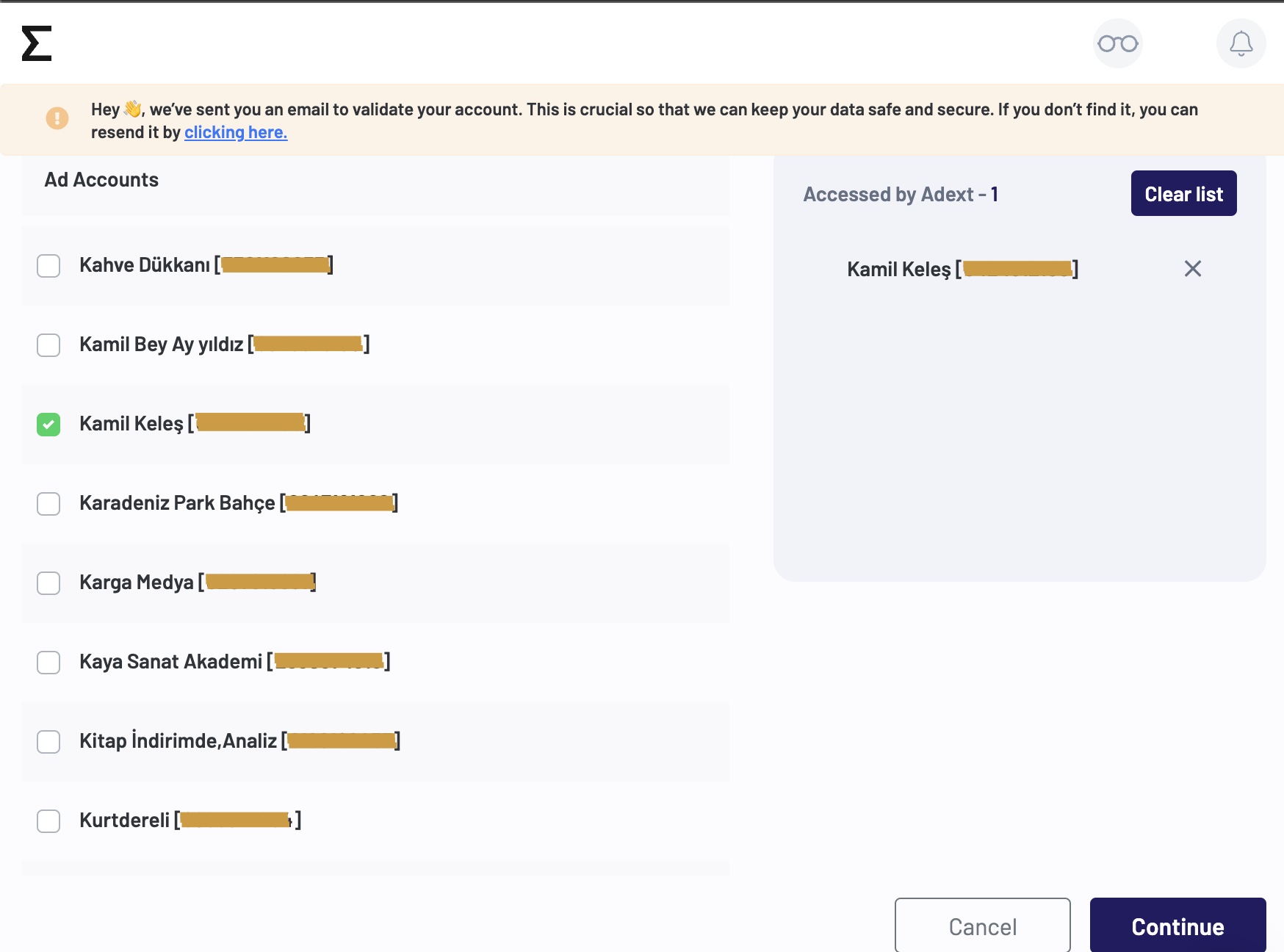Screen dimensions: 1284x952
Task: Select the Kurtdereli account checkbox
Action: 48,821
